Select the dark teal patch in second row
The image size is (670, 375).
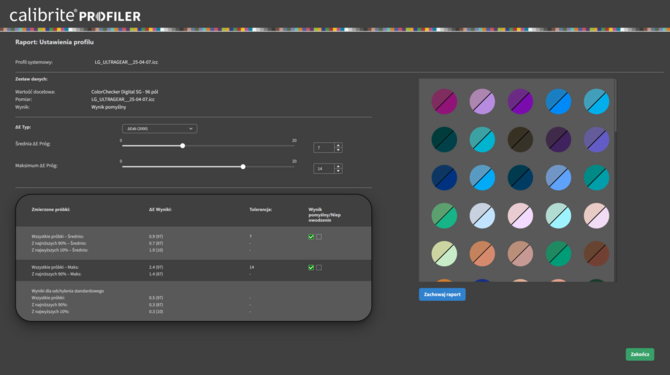click(444, 140)
